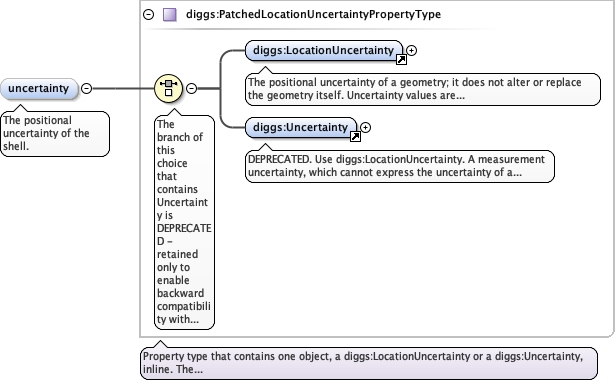Click the 'positional uncertainty of a geometry' annotation

tap(423, 89)
